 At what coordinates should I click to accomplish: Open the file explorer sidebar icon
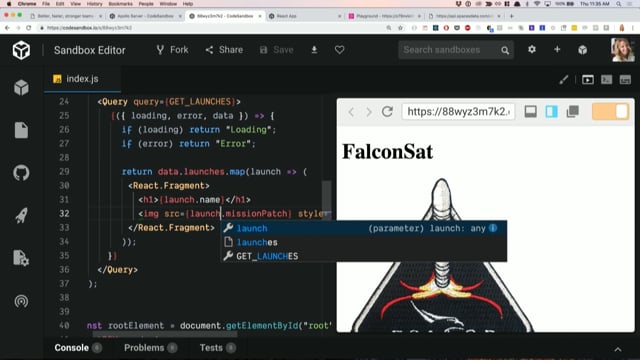pyautogui.click(x=21, y=130)
